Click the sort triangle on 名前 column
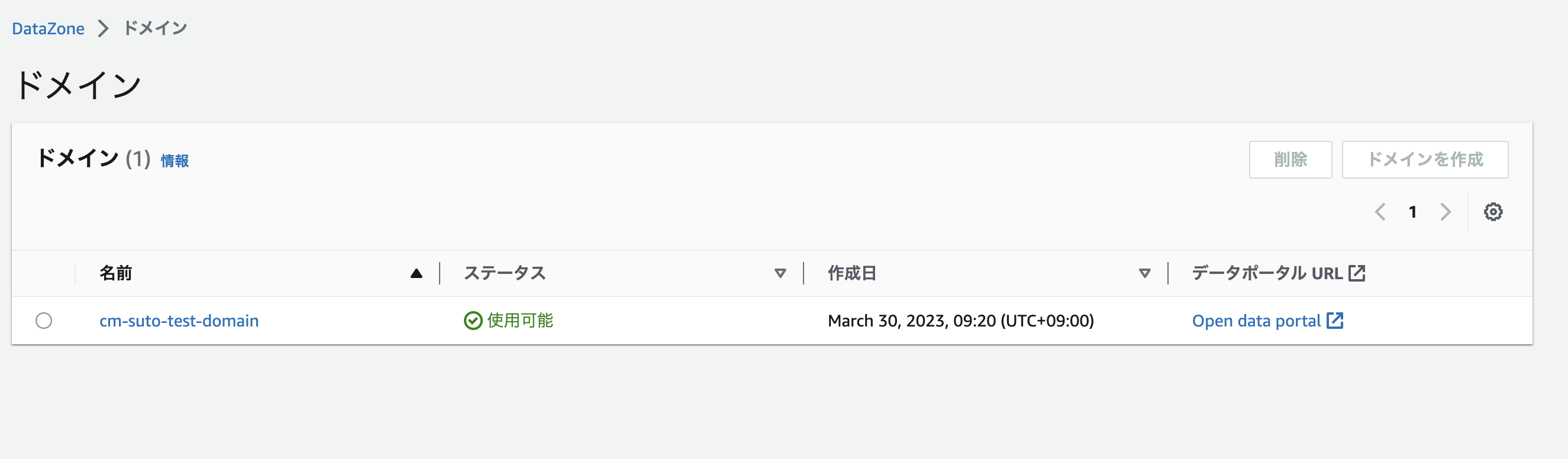This screenshot has width=1568, height=459. (x=416, y=273)
